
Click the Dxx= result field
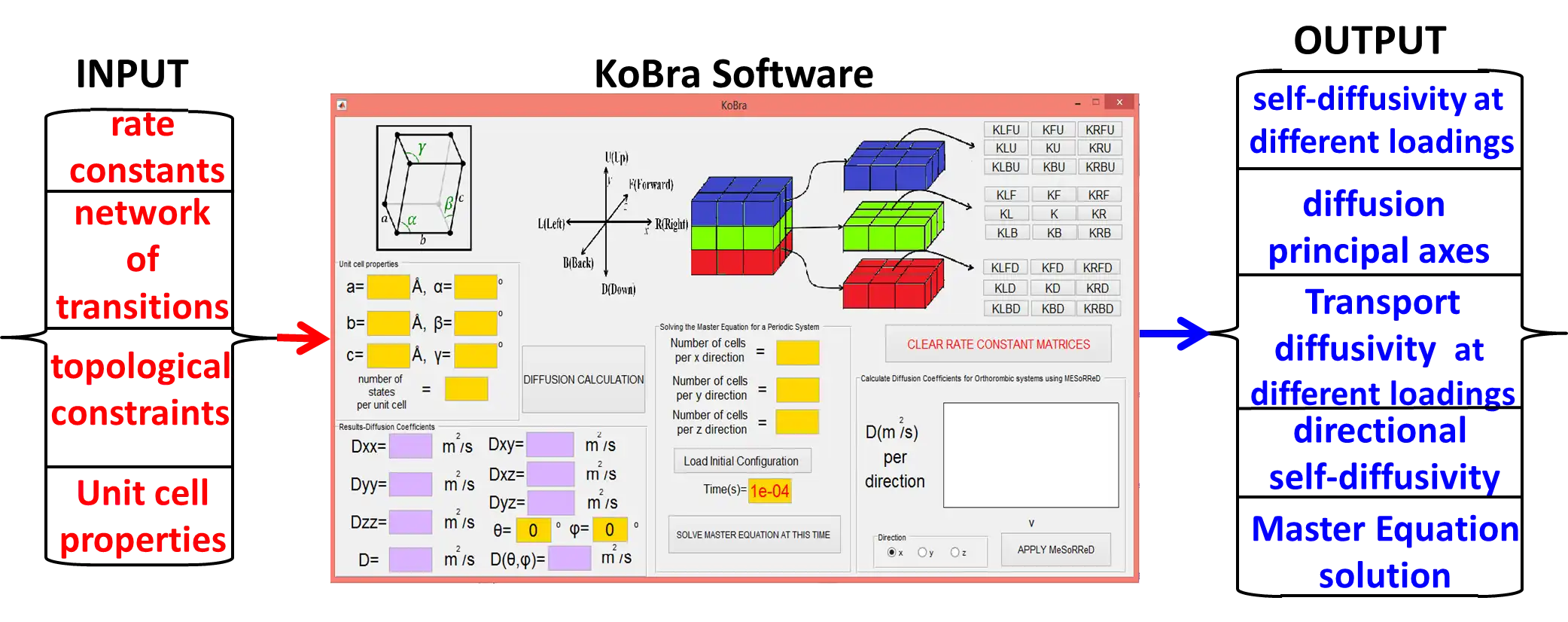410,446
